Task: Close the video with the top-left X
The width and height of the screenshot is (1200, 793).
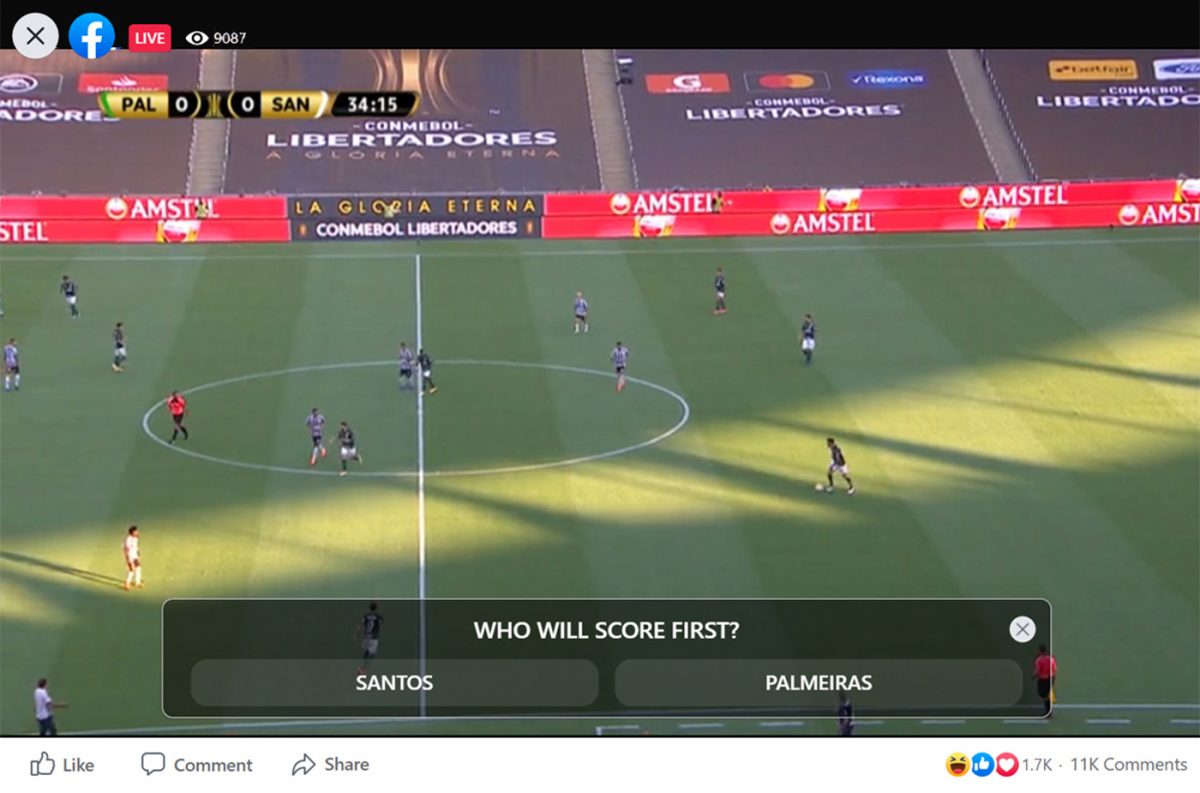Action: [35, 36]
